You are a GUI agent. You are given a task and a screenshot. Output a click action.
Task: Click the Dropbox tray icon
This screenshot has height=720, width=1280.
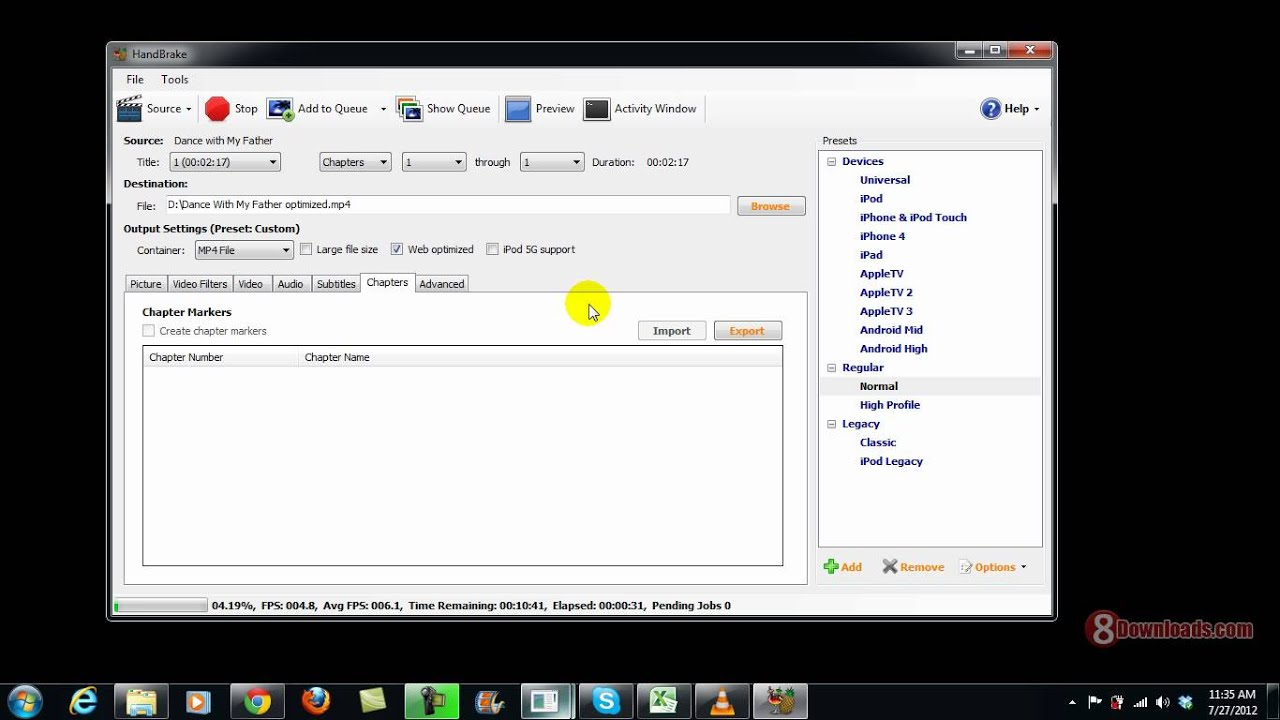click(1186, 702)
